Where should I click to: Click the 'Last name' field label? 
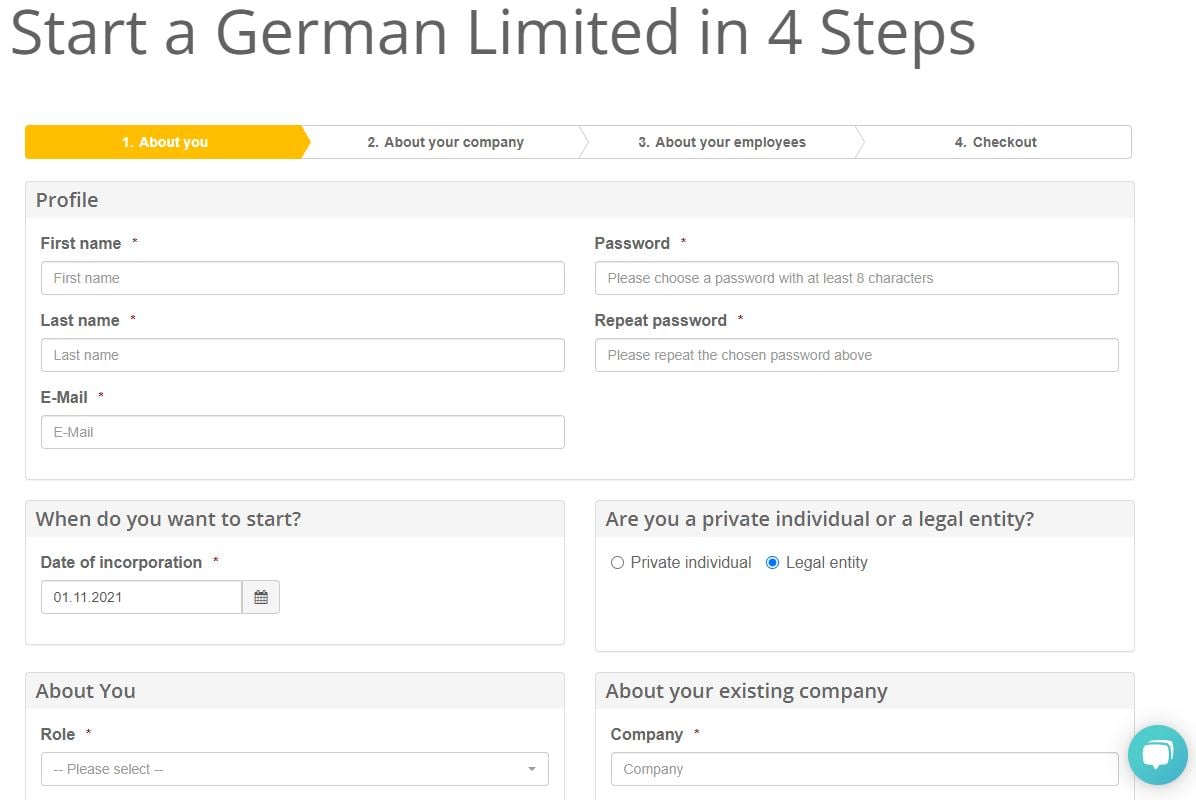click(80, 320)
